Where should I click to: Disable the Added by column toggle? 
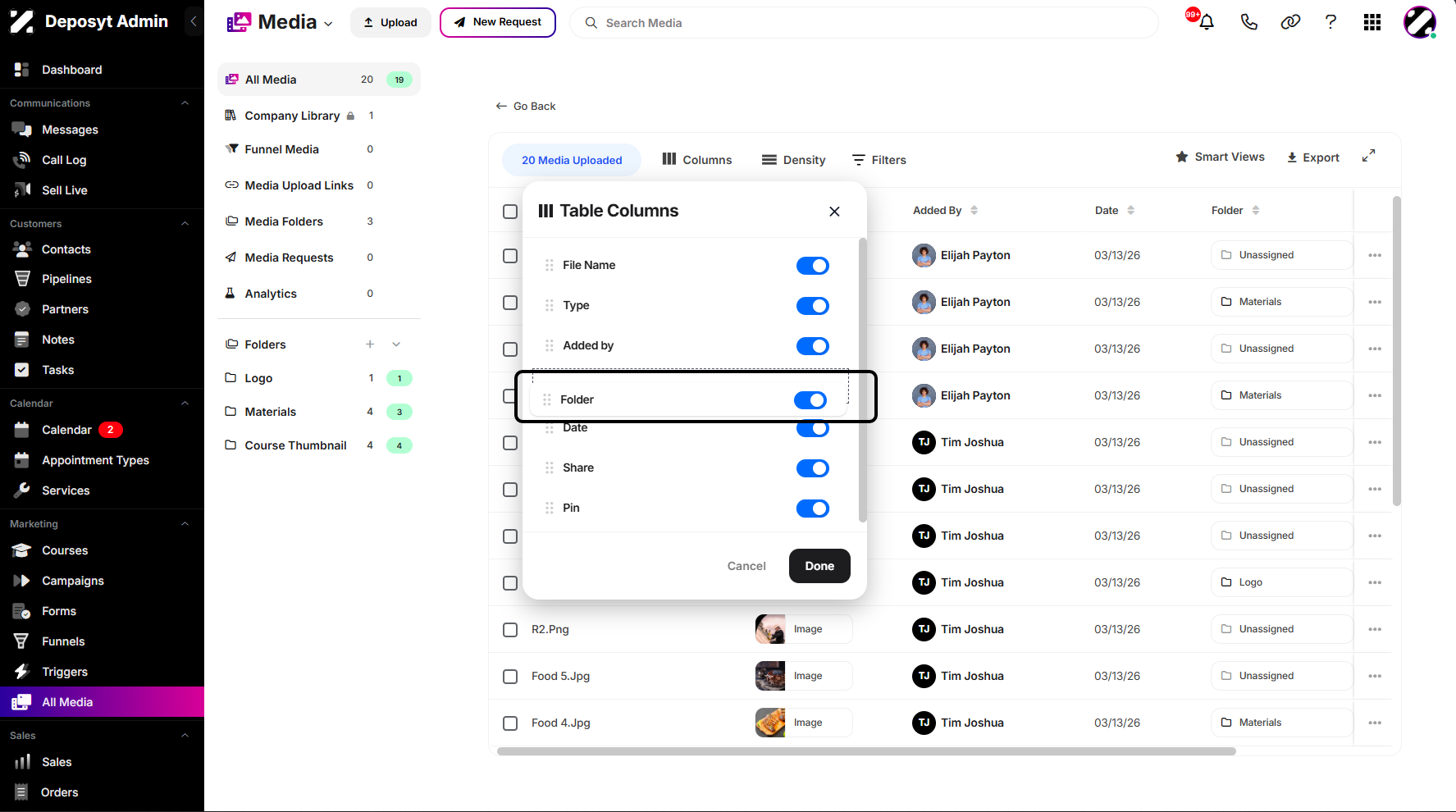[813, 346]
